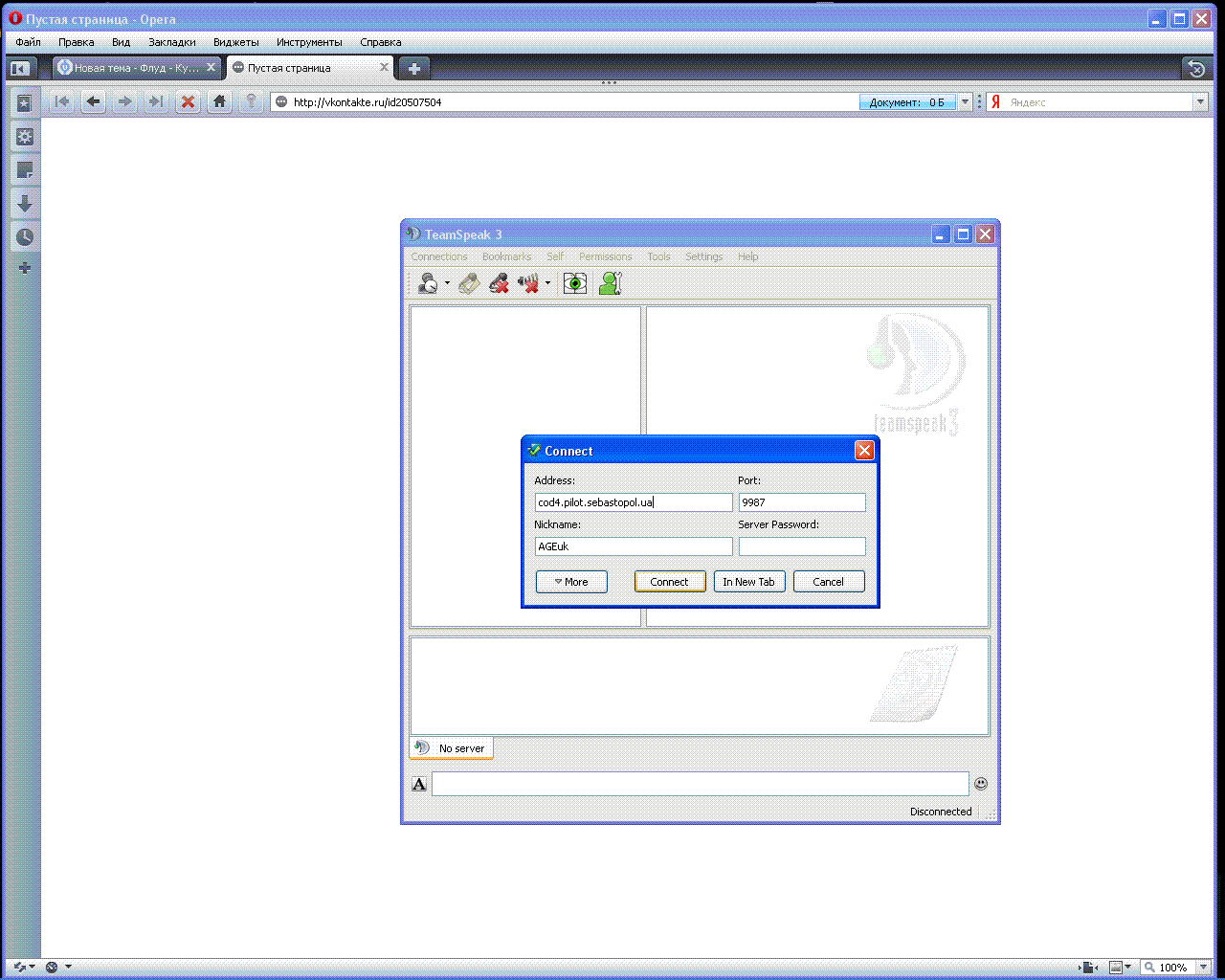Click the TeamSpeak away status toolbar icon

tap(428, 283)
